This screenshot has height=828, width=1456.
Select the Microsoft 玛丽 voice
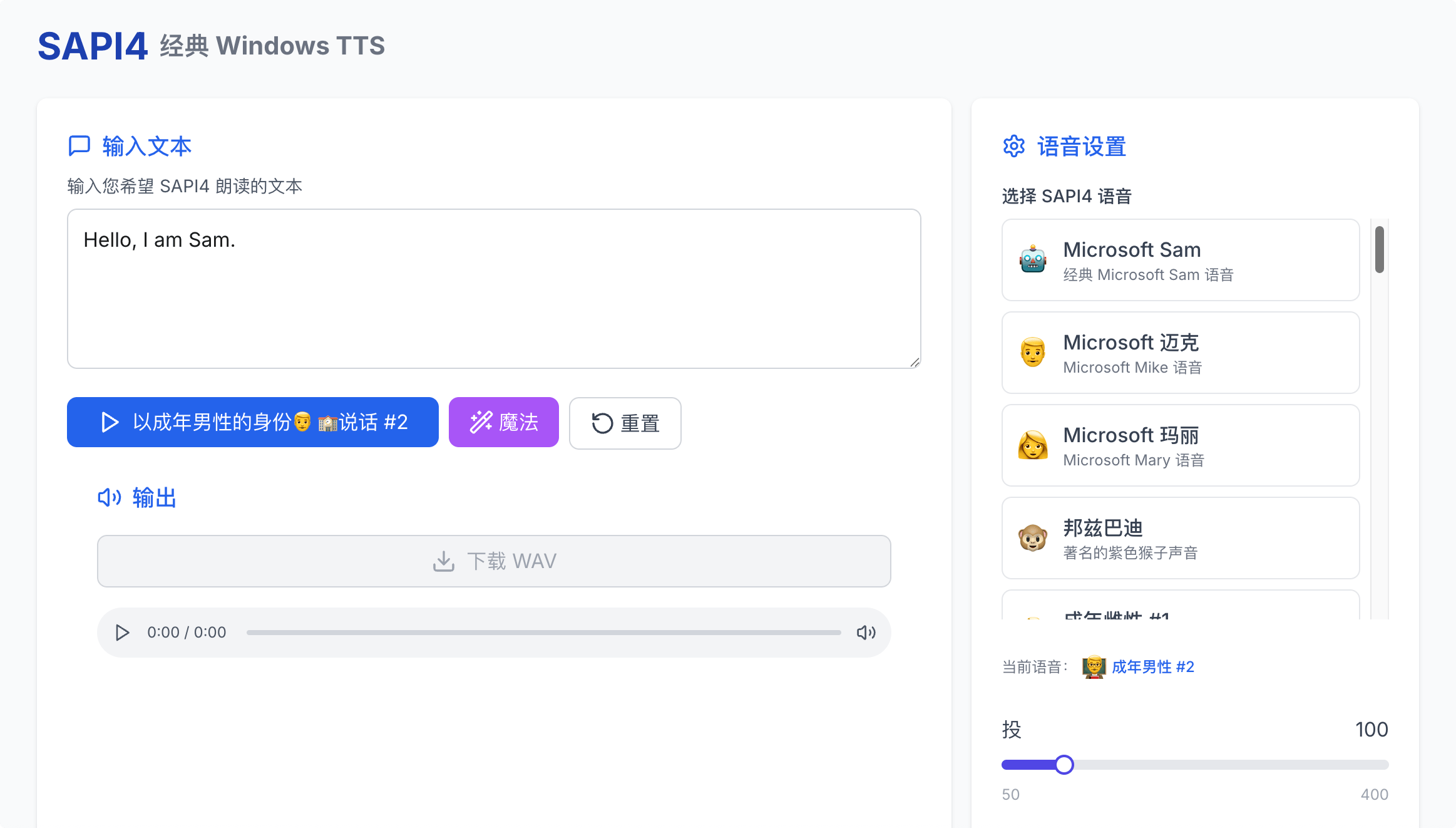1181,445
